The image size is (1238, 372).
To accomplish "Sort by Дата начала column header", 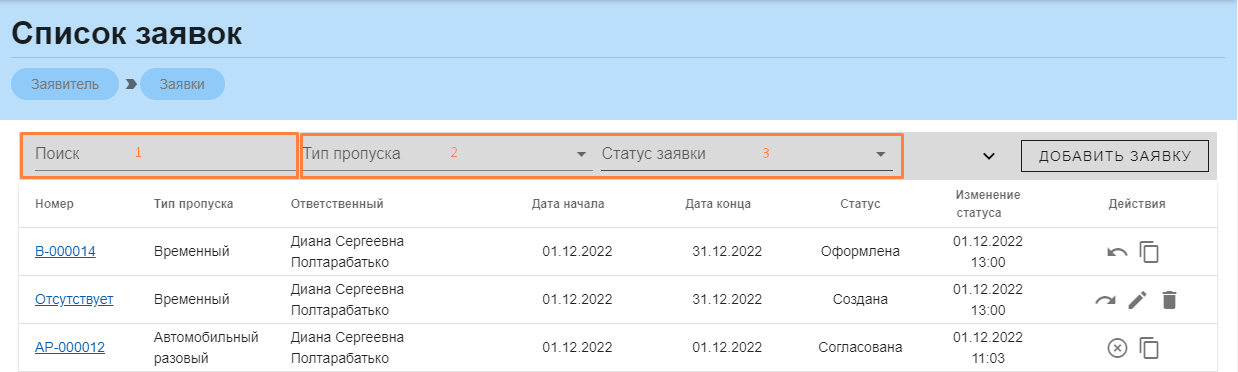I will 568,204.
